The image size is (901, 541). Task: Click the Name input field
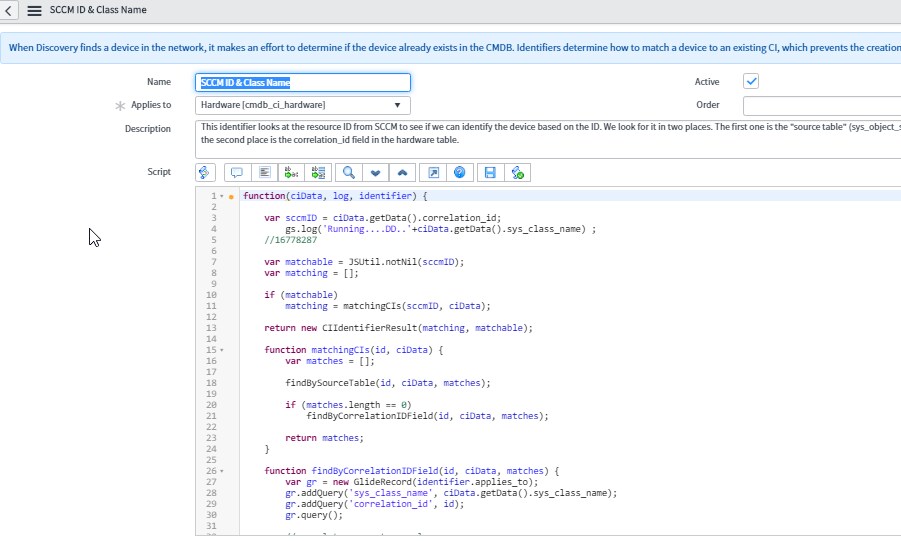tap(303, 82)
